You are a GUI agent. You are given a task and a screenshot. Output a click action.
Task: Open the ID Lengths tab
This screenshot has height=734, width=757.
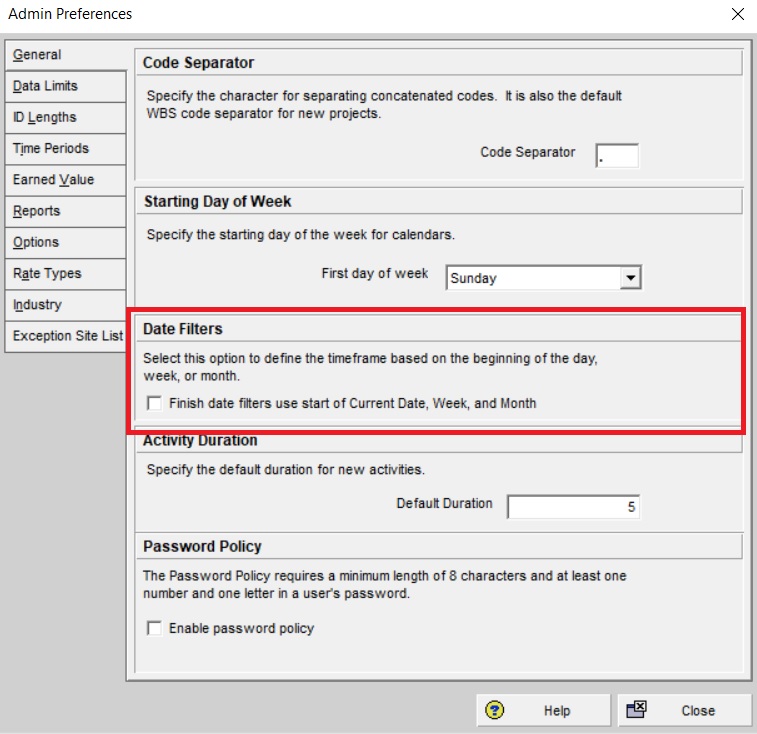(66, 118)
